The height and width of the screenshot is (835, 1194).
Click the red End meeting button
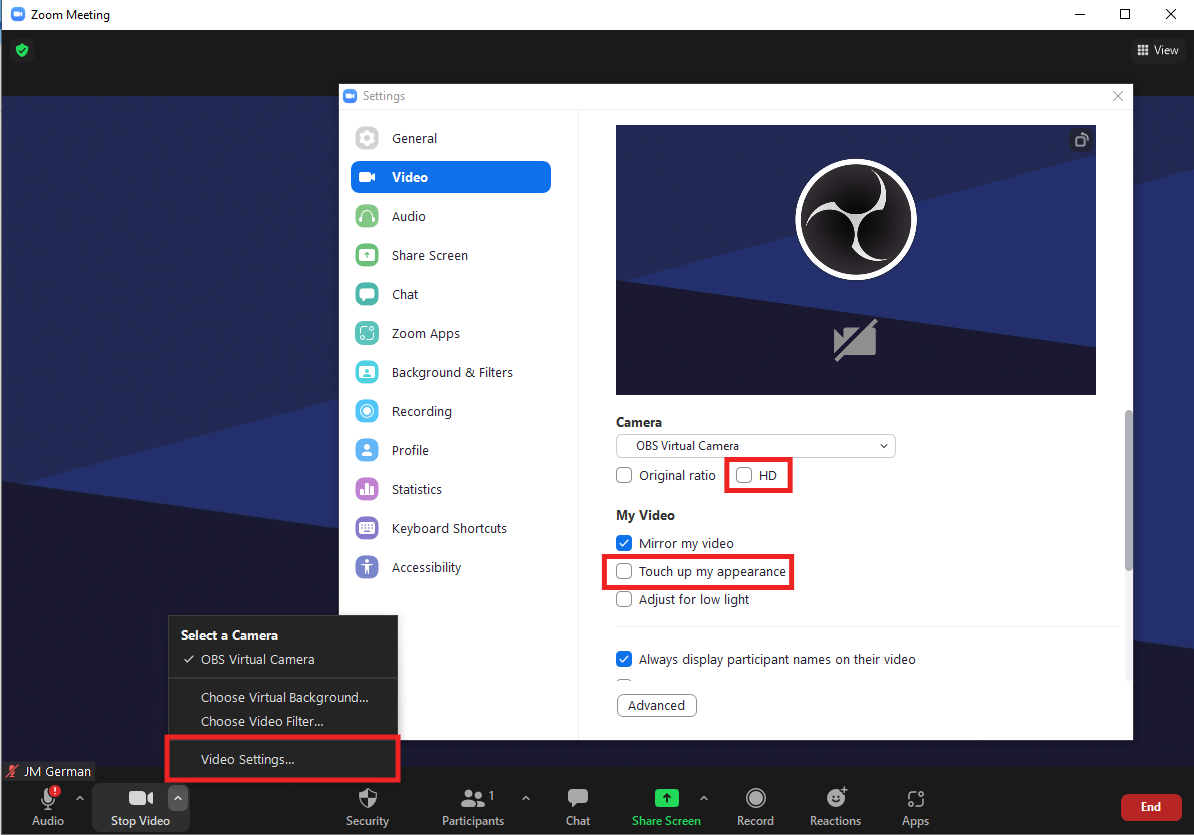[x=1151, y=807]
